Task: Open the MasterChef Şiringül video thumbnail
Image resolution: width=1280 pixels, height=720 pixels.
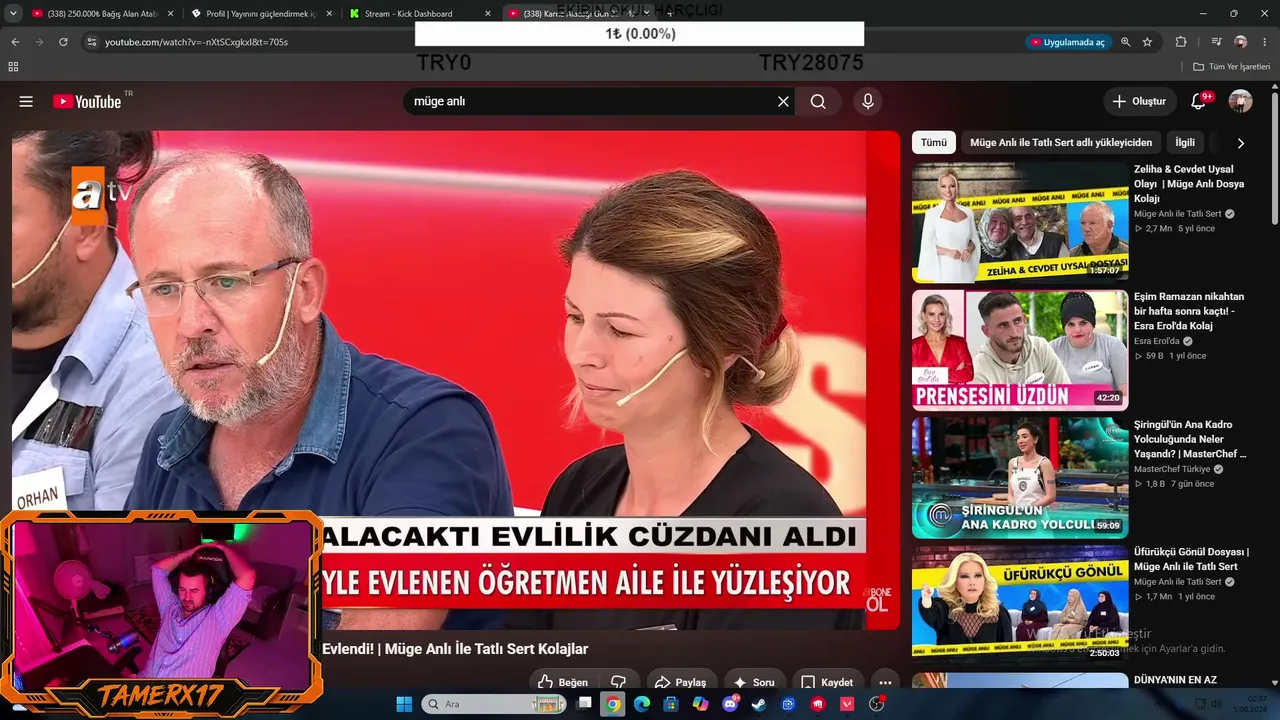Action: pyautogui.click(x=1020, y=478)
